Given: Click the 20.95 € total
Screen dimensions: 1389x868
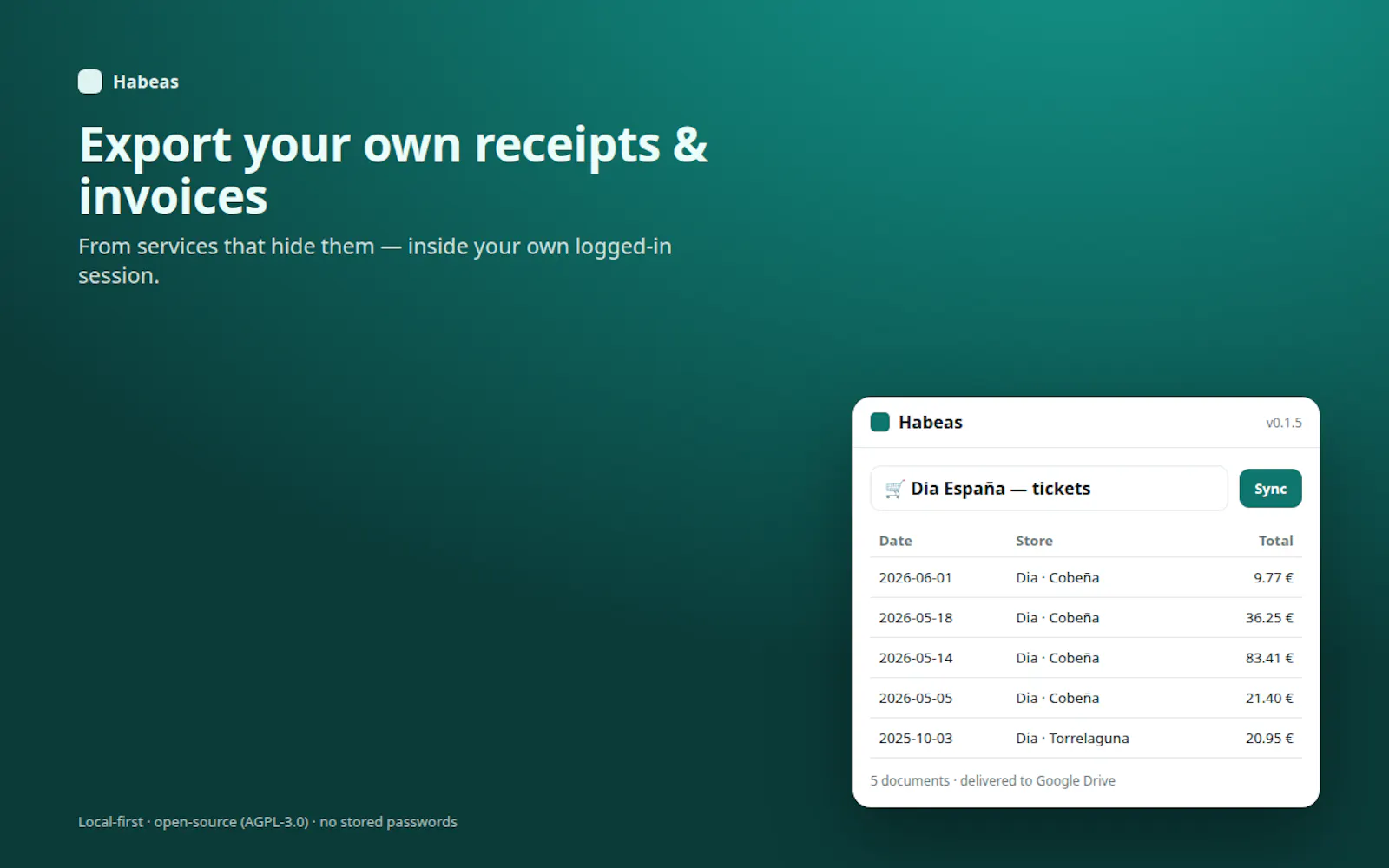Looking at the screenshot, I should click(x=1269, y=739).
